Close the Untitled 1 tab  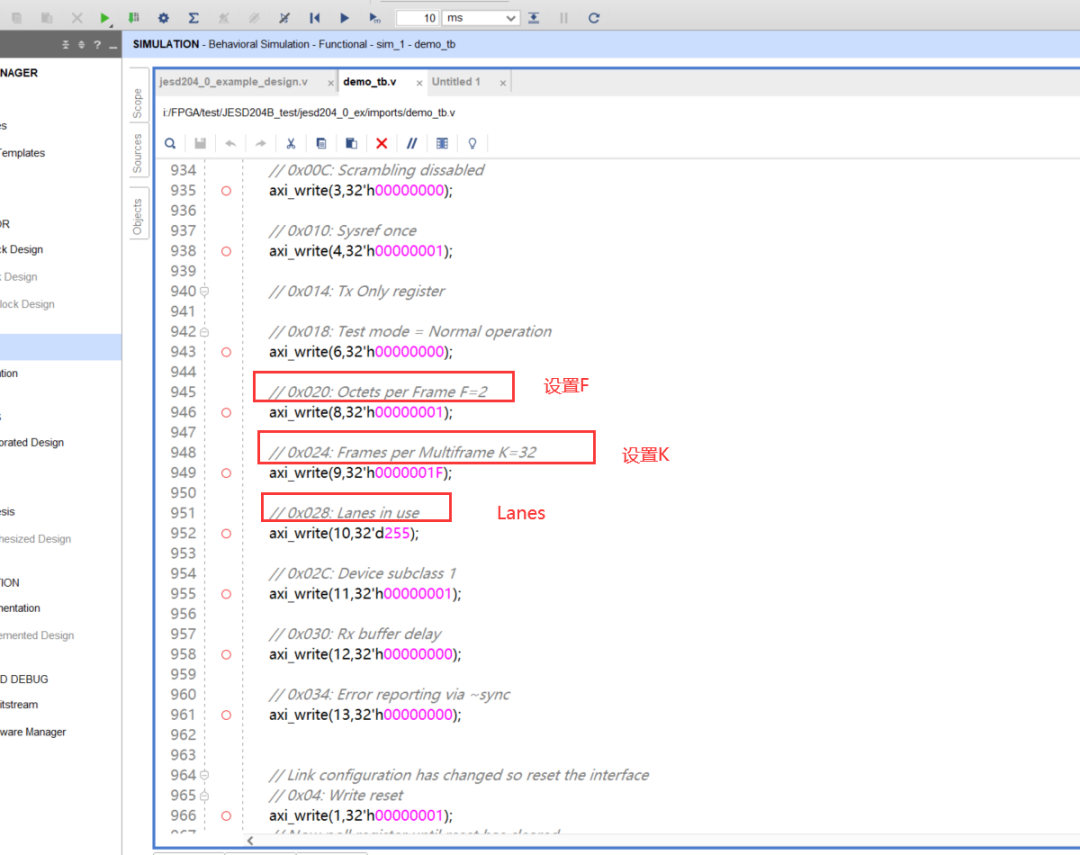tap(503, 83)
